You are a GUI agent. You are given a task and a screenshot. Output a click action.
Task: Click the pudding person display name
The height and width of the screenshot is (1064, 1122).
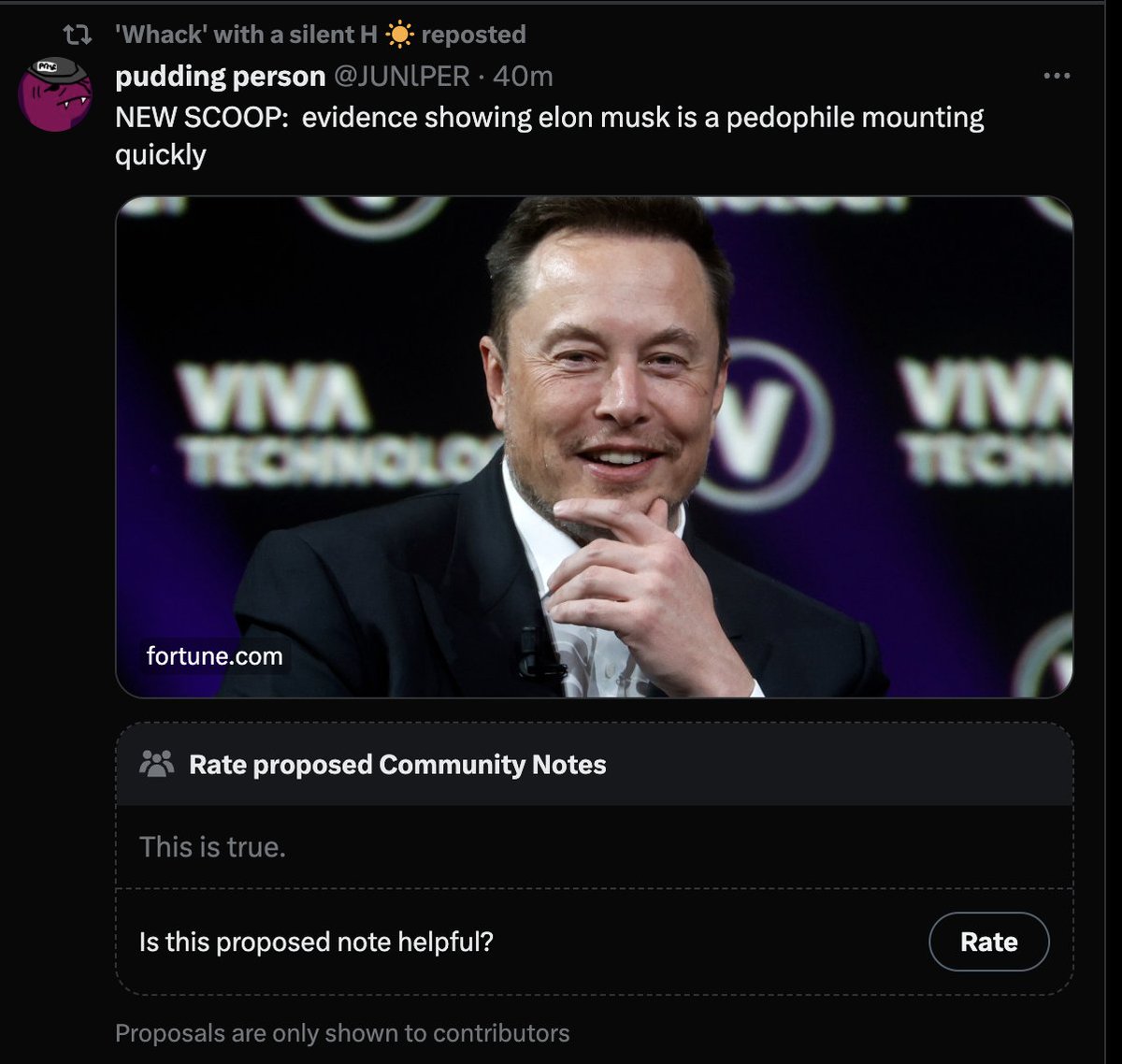click(x=220, y=76)
